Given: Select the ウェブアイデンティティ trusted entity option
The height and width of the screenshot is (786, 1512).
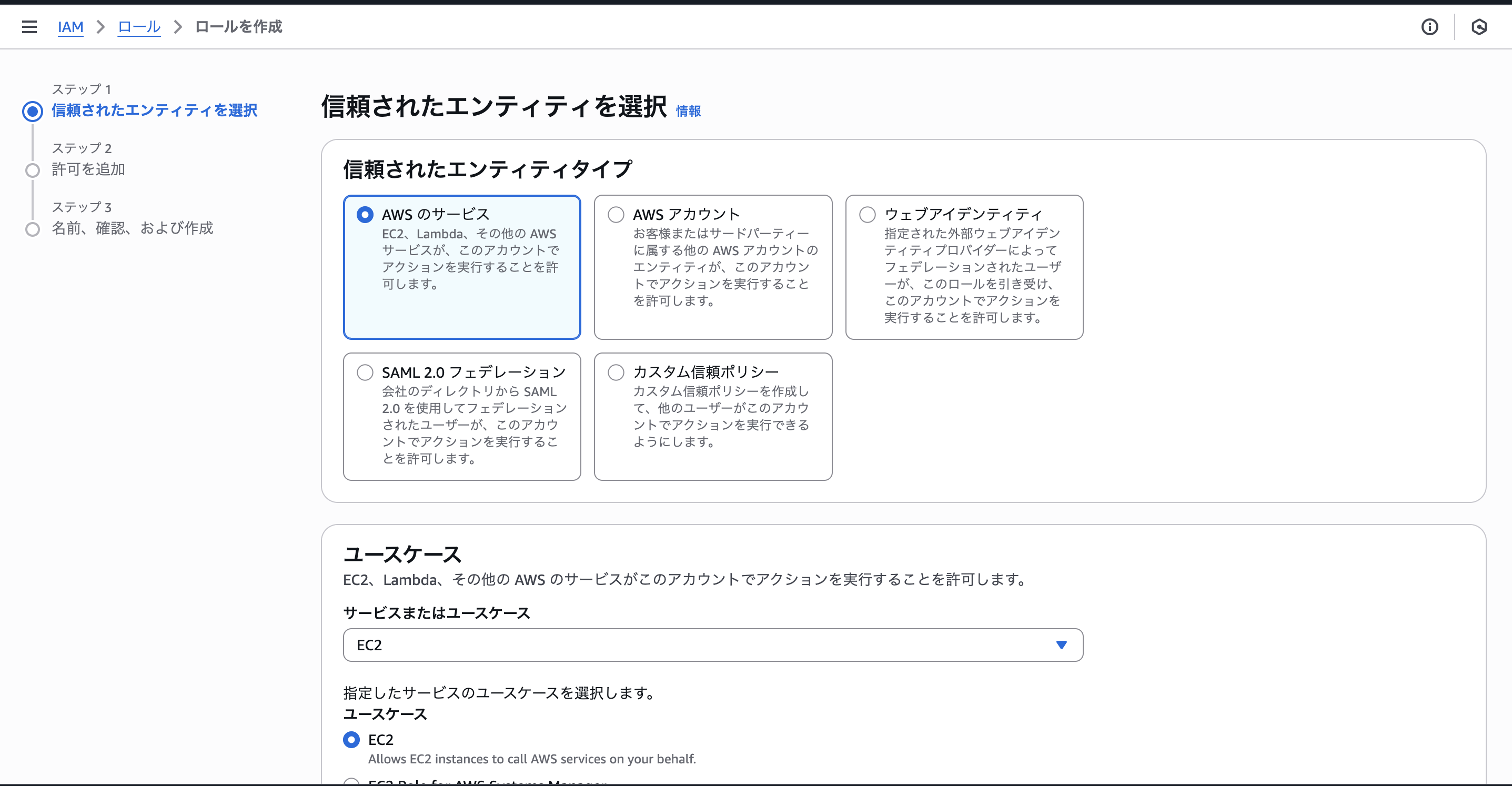Looking at the screenshot, I should [x=867, y=214].
